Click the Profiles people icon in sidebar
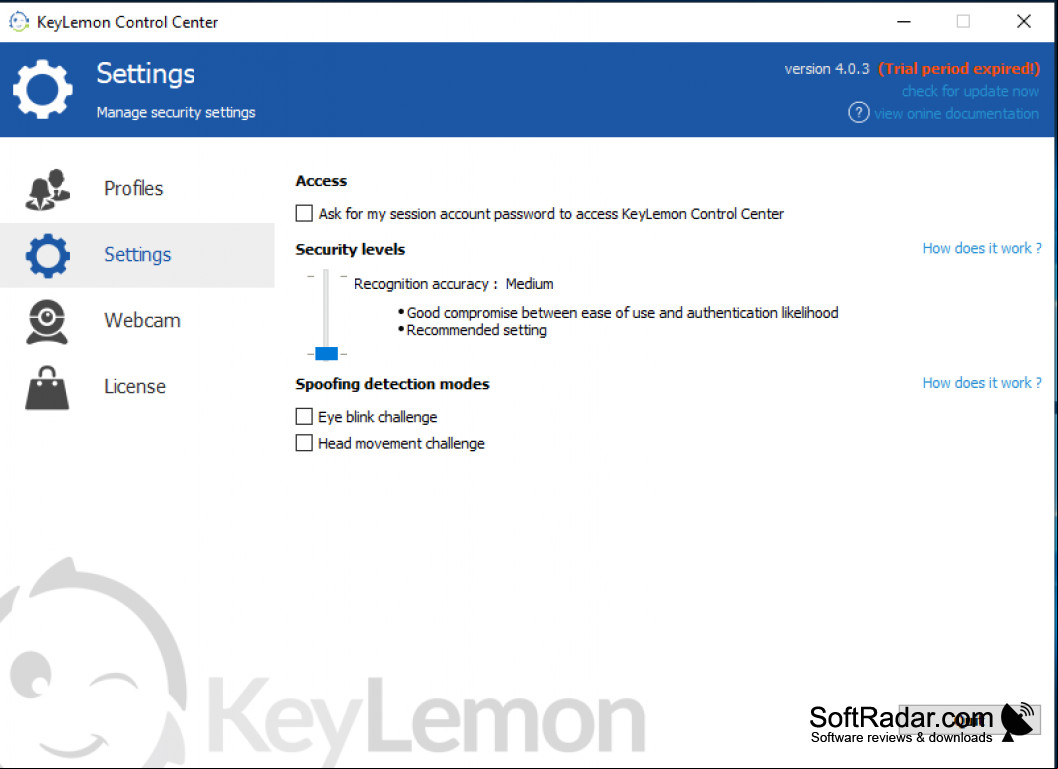Screen dimensions: 1058x769 [47, 190]
